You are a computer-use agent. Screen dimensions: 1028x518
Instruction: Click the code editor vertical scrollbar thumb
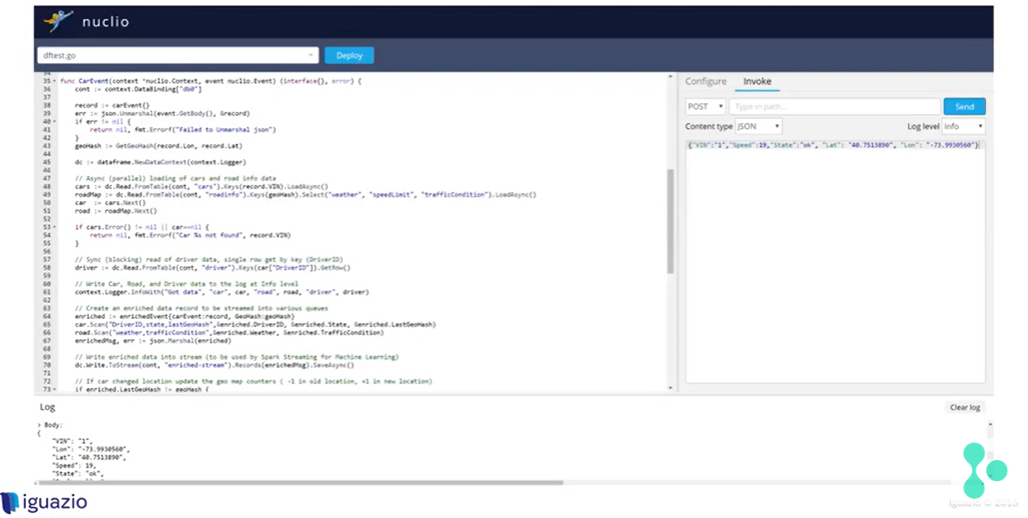coord(670,221)
